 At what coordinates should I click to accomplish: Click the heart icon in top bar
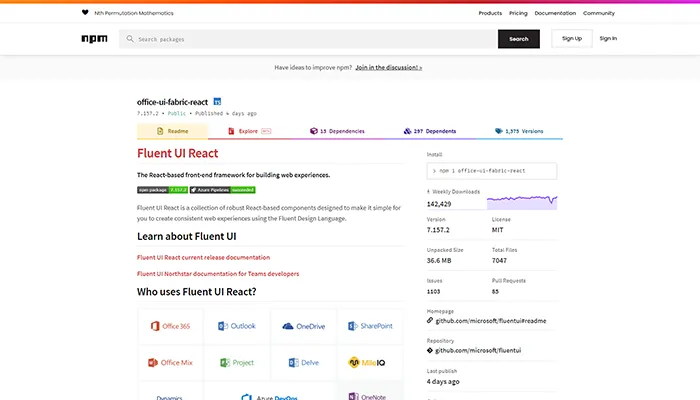click(x=85, y=12)
